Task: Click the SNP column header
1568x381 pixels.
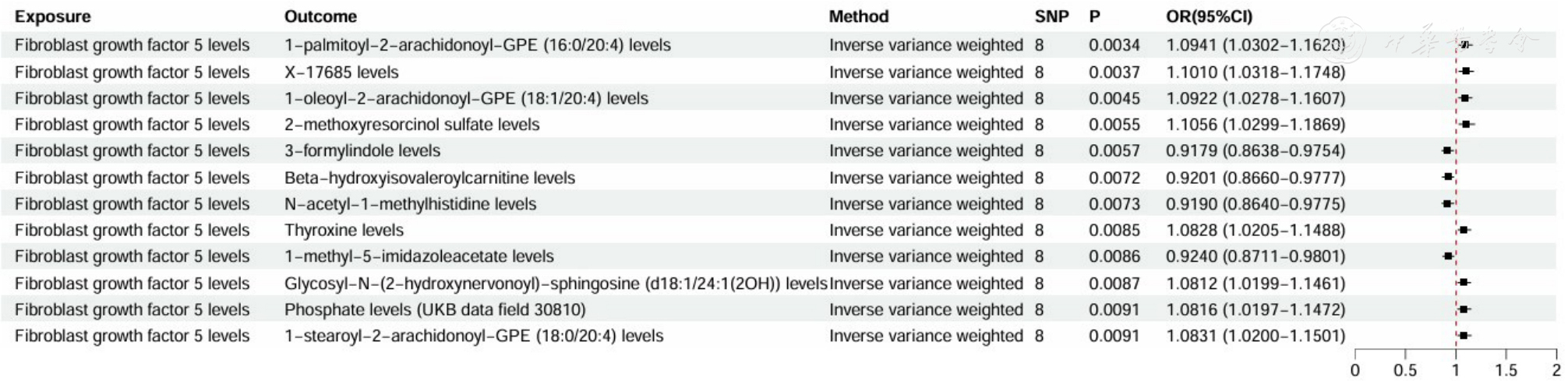Action: pyautogui.click(x=1051, y=16)
